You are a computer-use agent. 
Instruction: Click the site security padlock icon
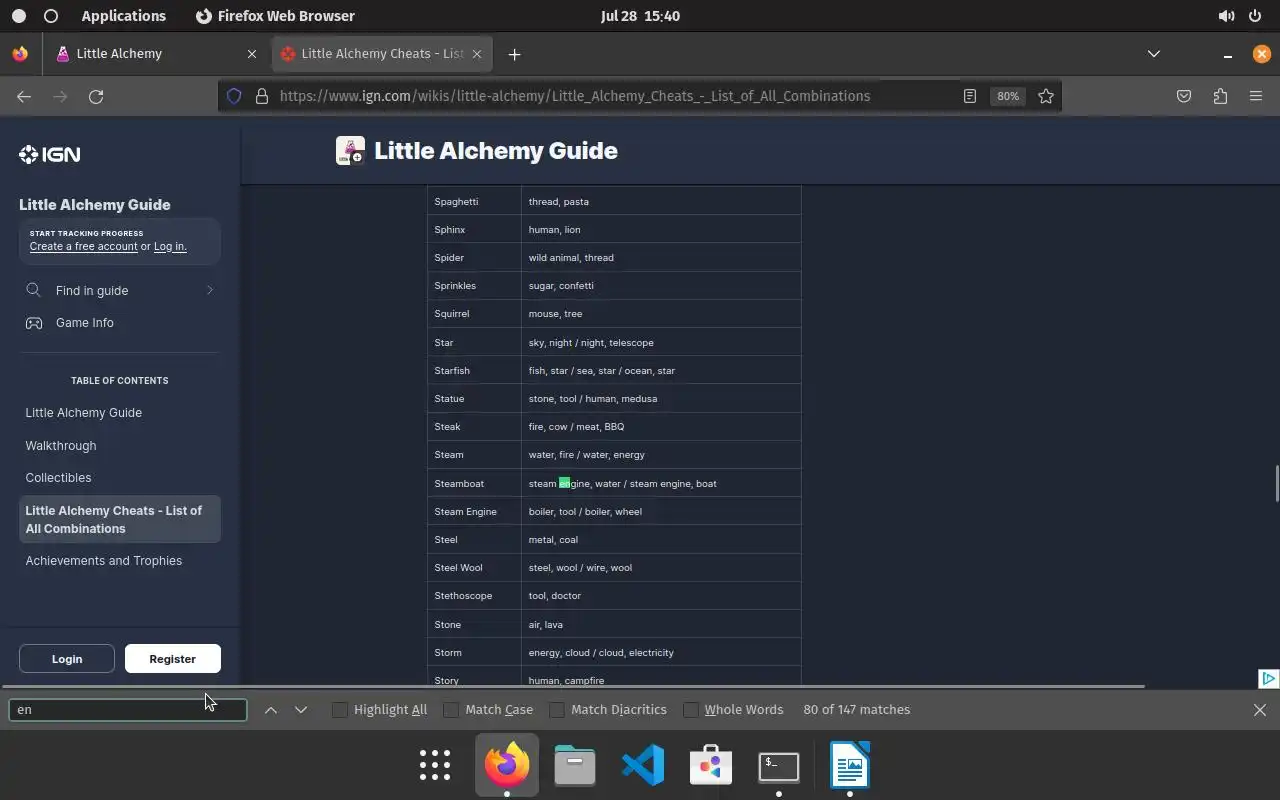(x=262, y=96)
